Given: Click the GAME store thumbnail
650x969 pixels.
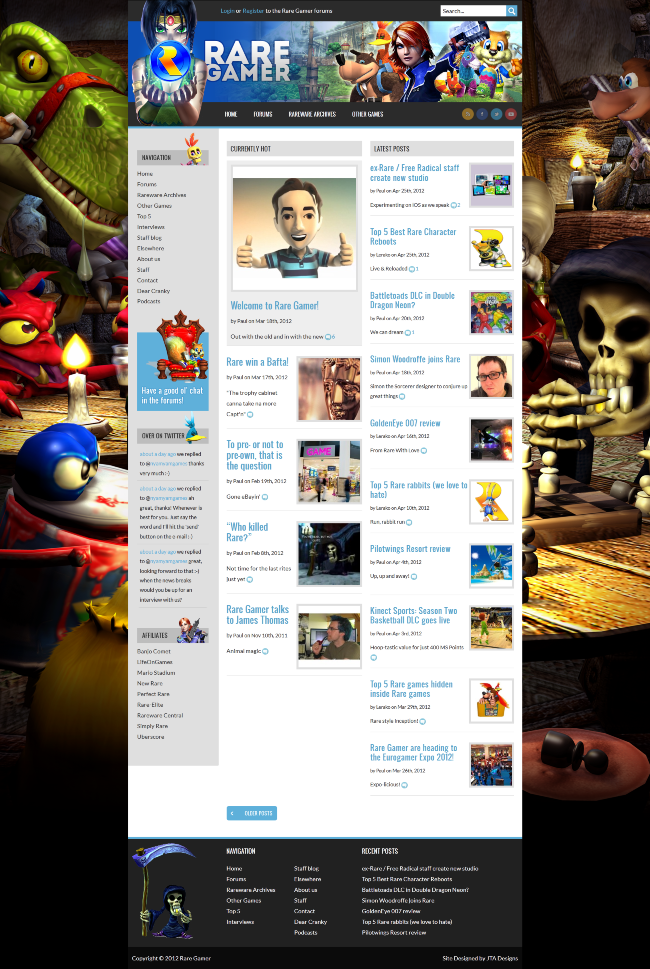Looking at the screenshot, I should coord(329,472).
